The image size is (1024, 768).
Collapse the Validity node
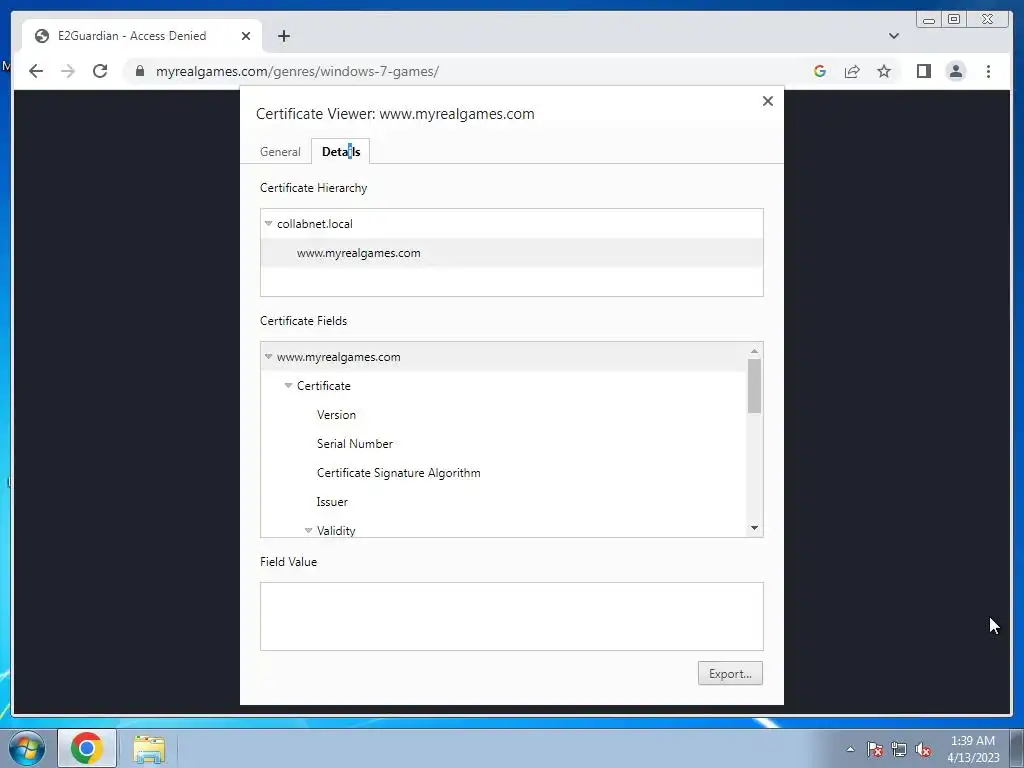click(308, 530)
